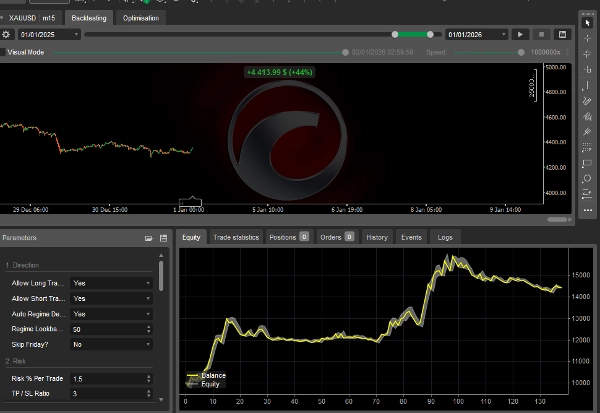
Task: Click the Equity legend entry
Action: point(204,384)
